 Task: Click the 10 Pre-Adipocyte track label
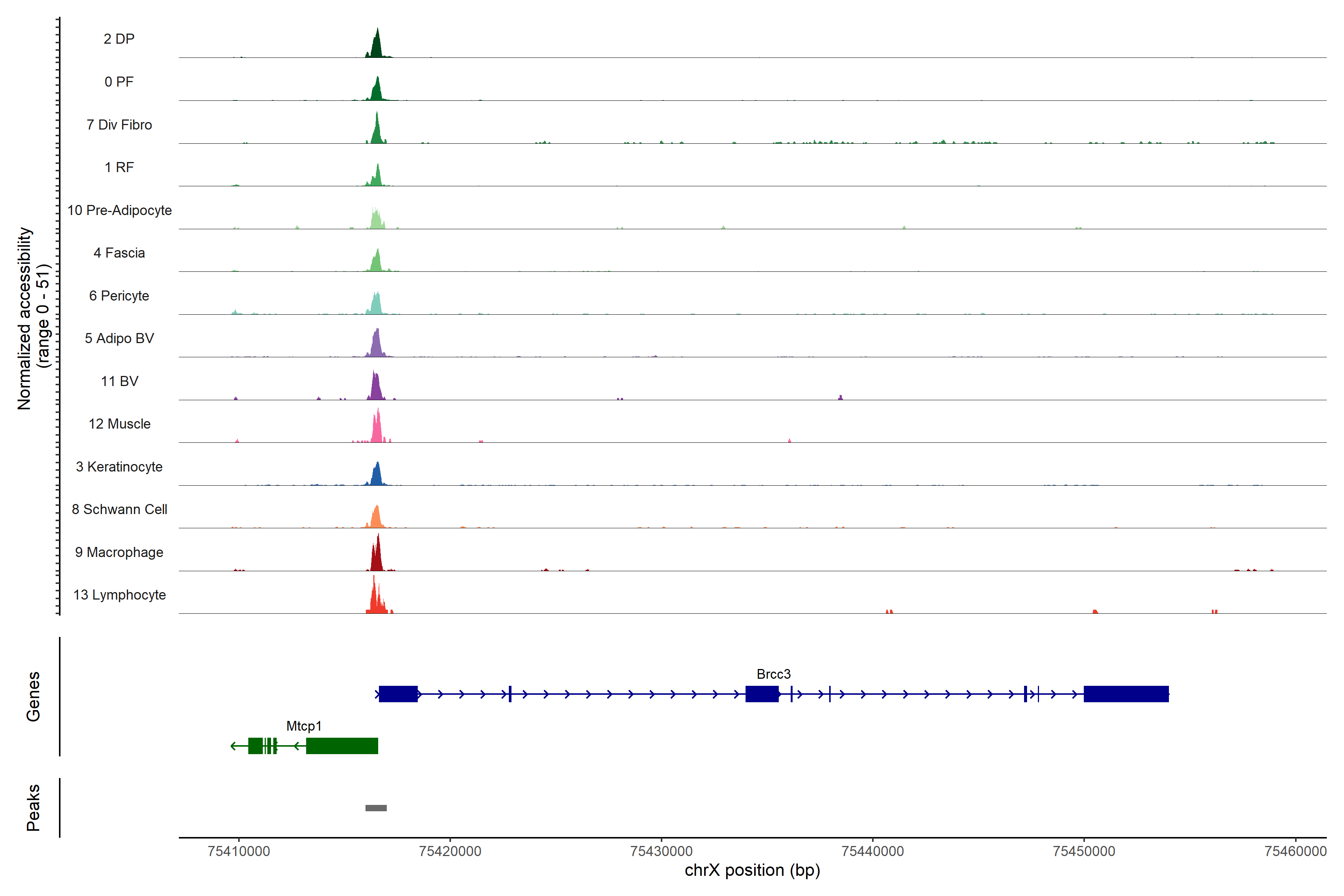pyautogui.click(x=119, y=210)
